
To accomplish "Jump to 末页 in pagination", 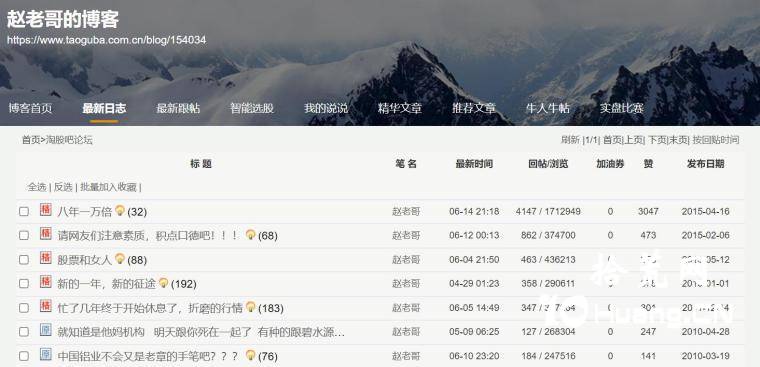I will [679, 140].
